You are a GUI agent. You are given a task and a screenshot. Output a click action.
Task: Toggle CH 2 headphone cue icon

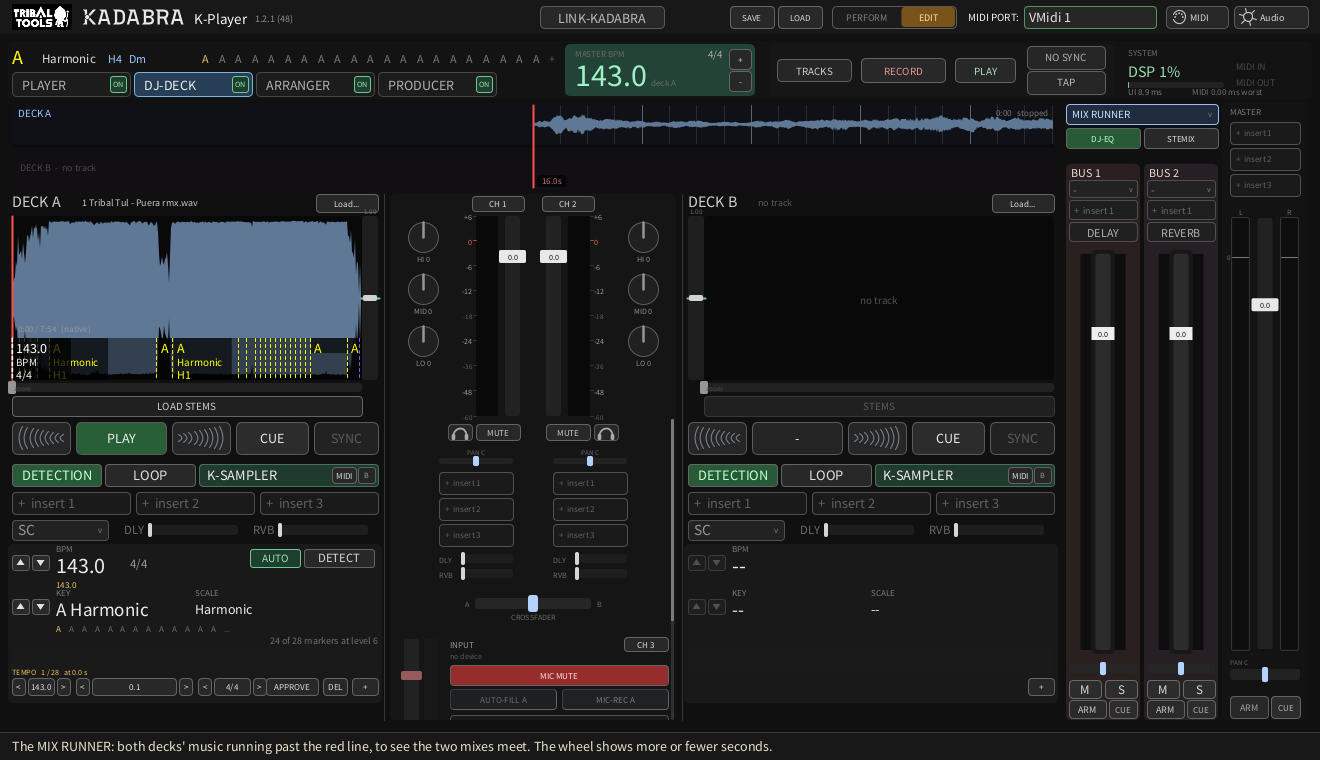(x=606, y=433)
